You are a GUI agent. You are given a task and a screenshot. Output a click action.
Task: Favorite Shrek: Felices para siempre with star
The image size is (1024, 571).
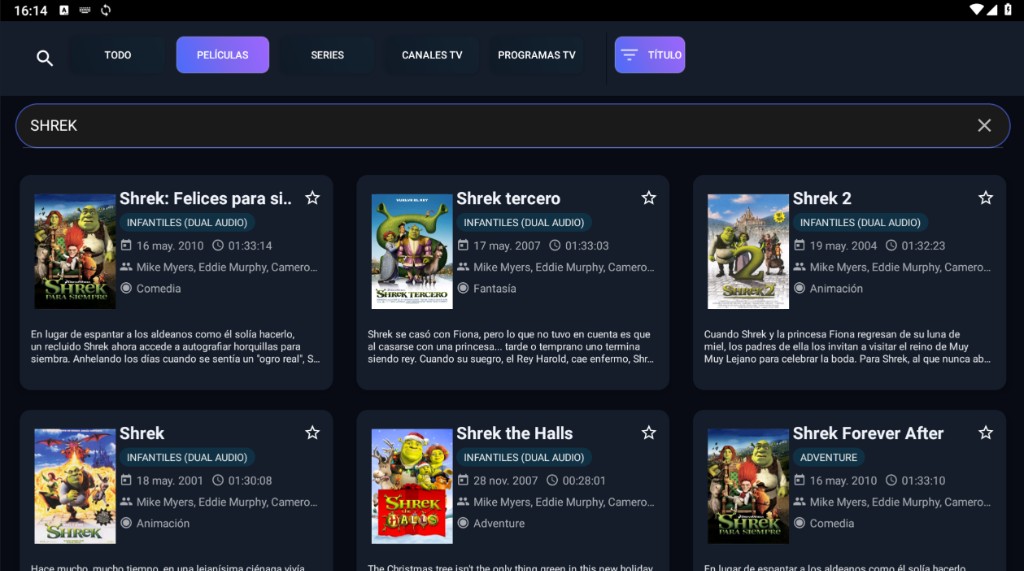coord(312,198)
